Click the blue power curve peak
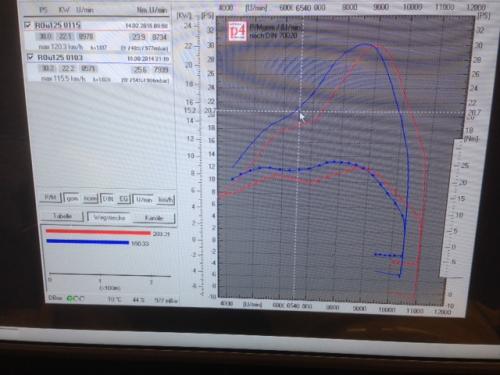 click(x=365, y=44)
